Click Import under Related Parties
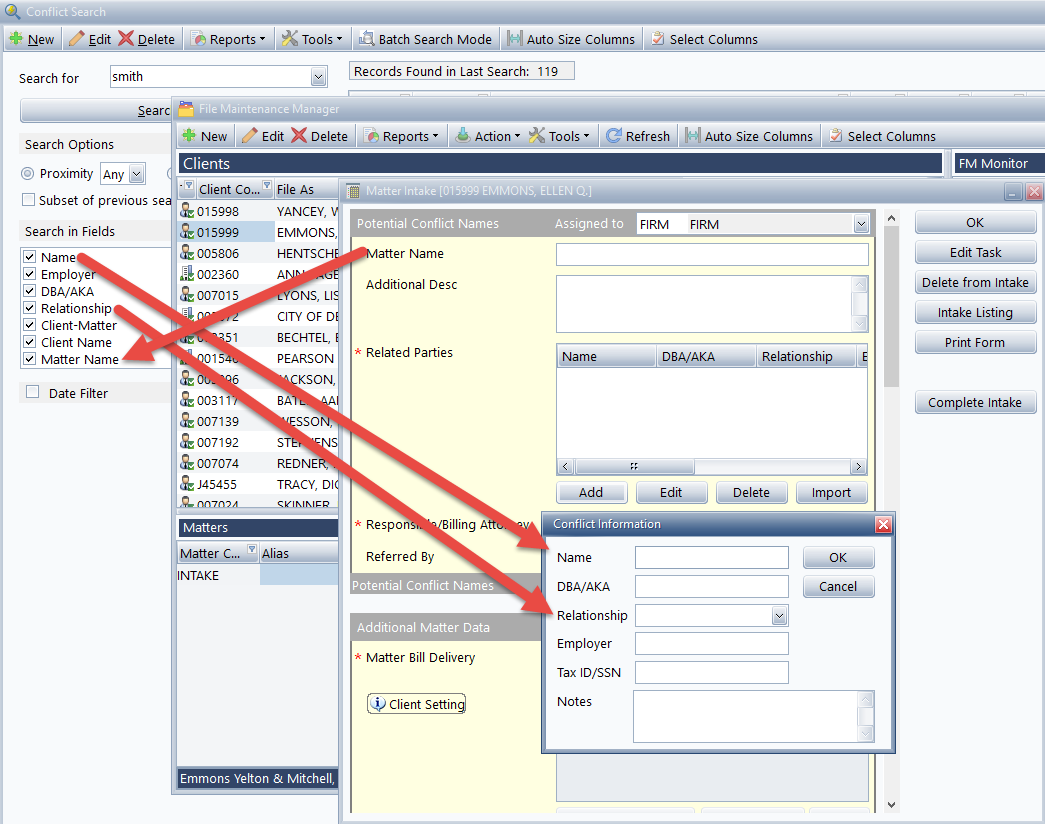1045x824 pixels. point(831,492)
